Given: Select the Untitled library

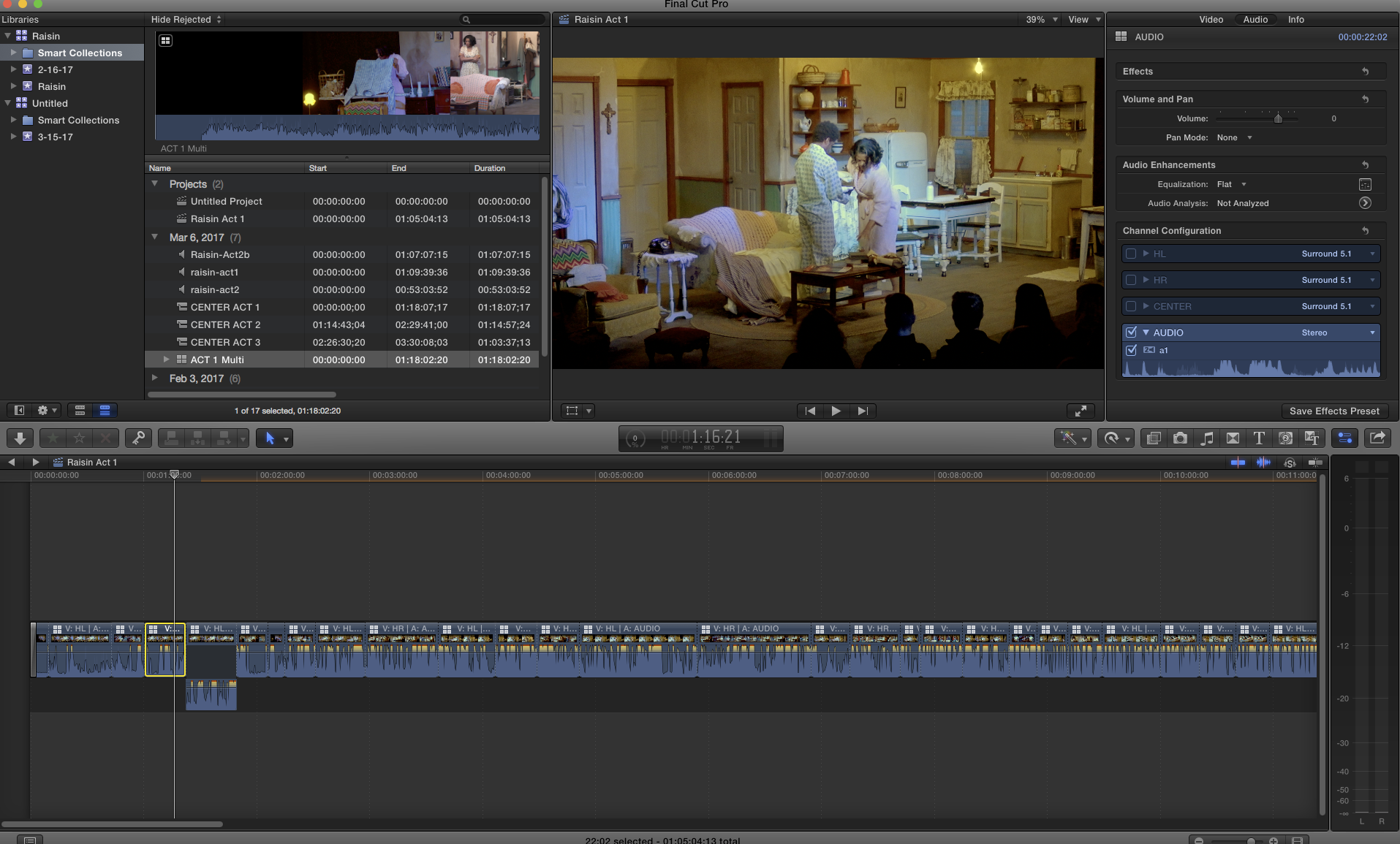Looking at the screenshot, I should (50, 103).
